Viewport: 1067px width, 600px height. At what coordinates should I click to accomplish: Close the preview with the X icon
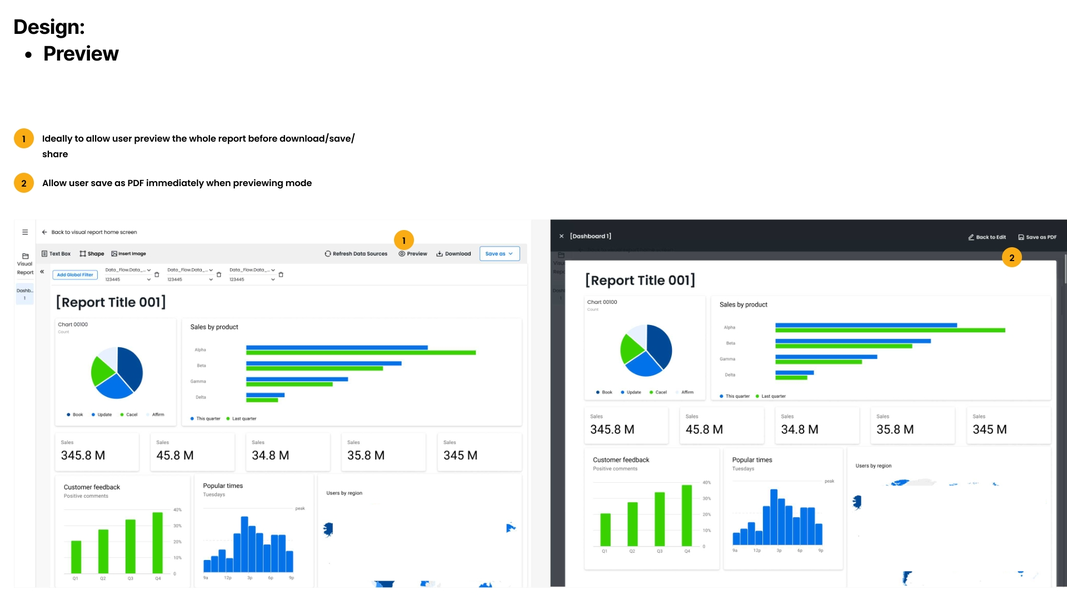[x=561, y=236]
